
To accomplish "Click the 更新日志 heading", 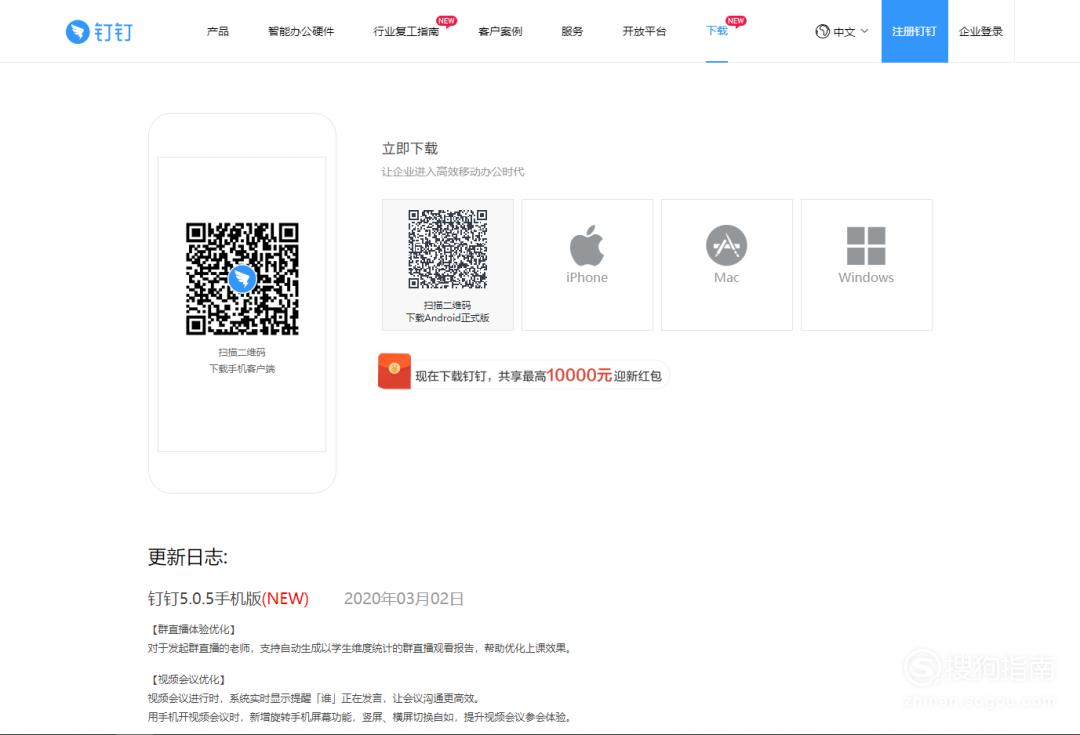I will 187,557.
